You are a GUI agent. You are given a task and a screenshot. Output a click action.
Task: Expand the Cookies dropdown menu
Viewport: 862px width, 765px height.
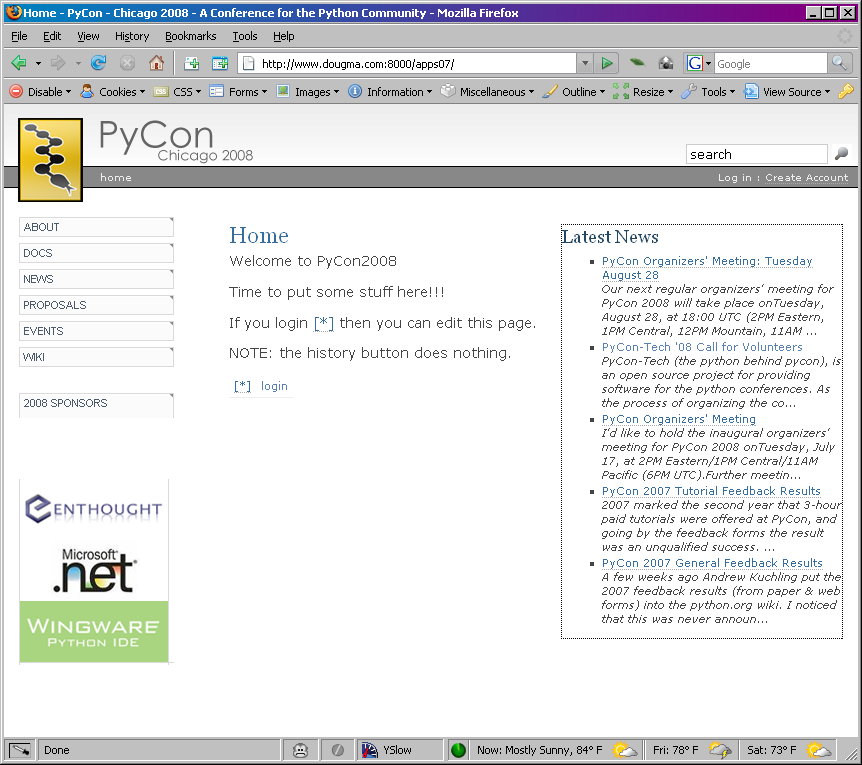[x=113, y=92]
